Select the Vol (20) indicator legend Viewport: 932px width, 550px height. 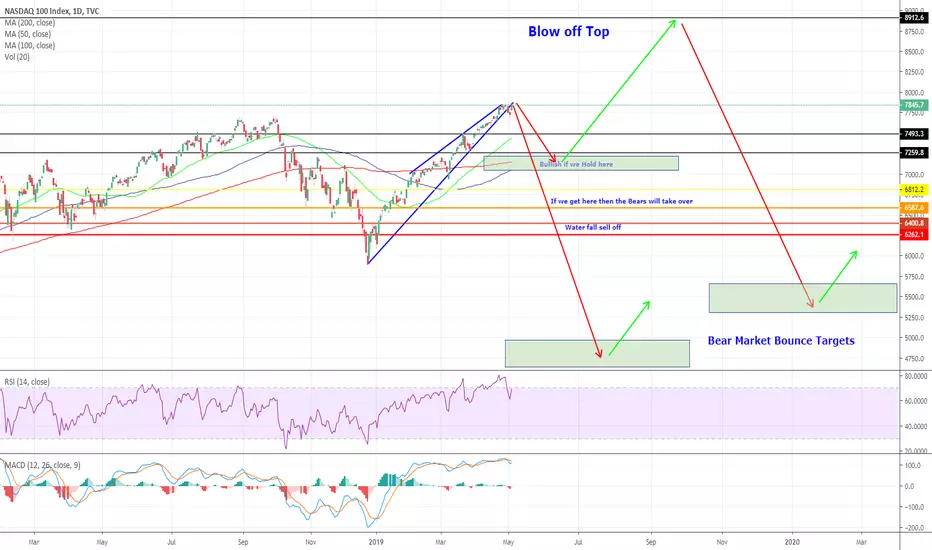[x=17, y=57]
